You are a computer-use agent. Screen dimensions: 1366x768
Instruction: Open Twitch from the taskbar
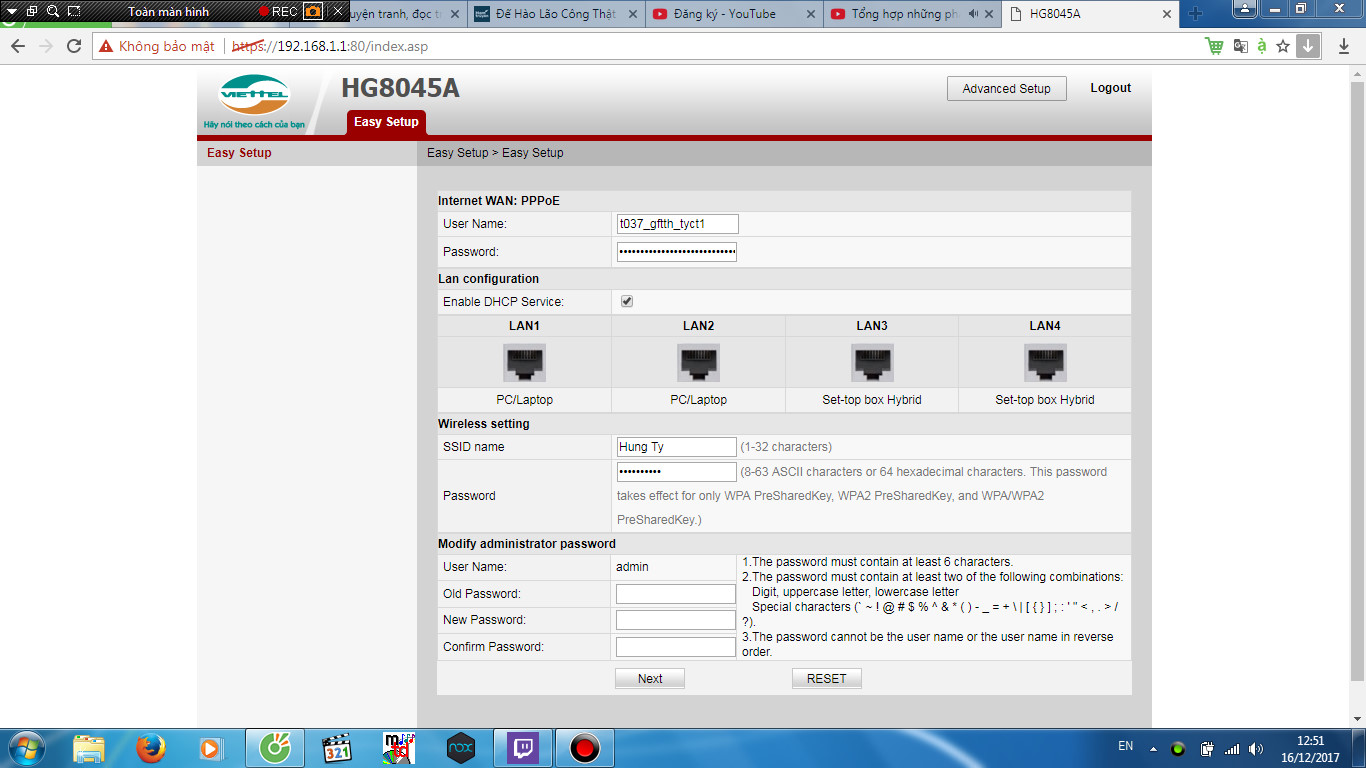click(523, 747)
